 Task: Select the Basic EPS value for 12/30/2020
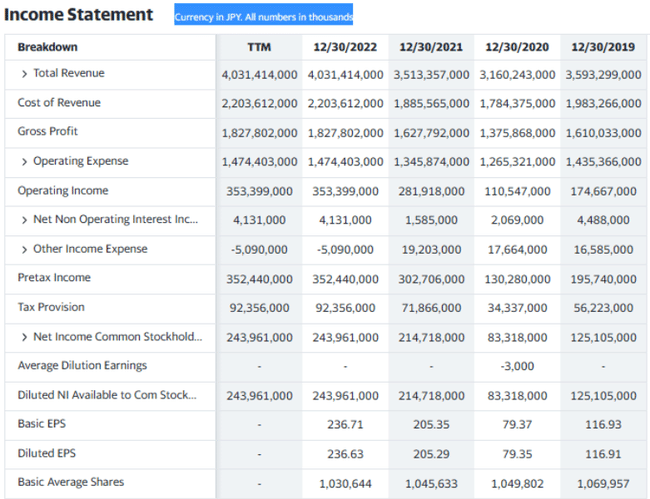517,425
